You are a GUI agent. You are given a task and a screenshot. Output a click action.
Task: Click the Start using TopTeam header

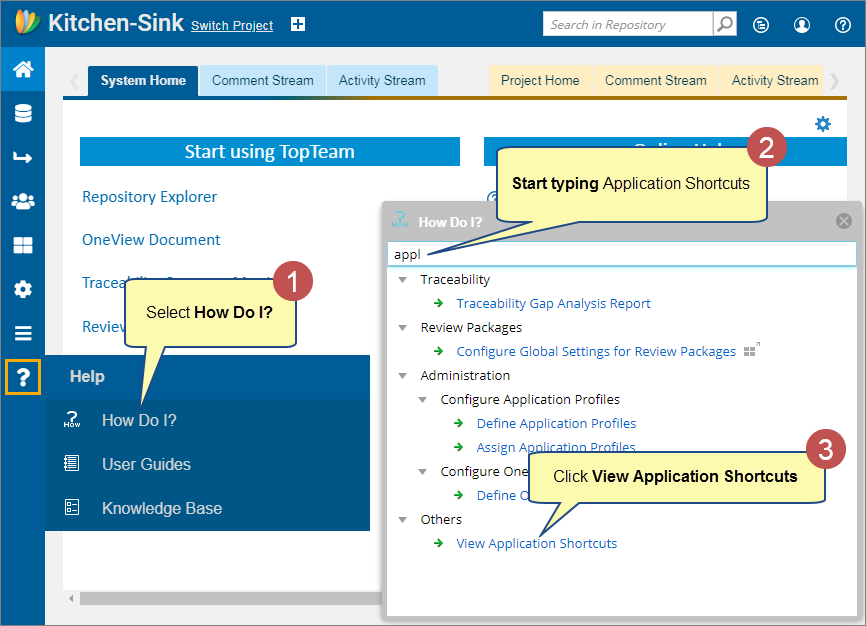270,151
